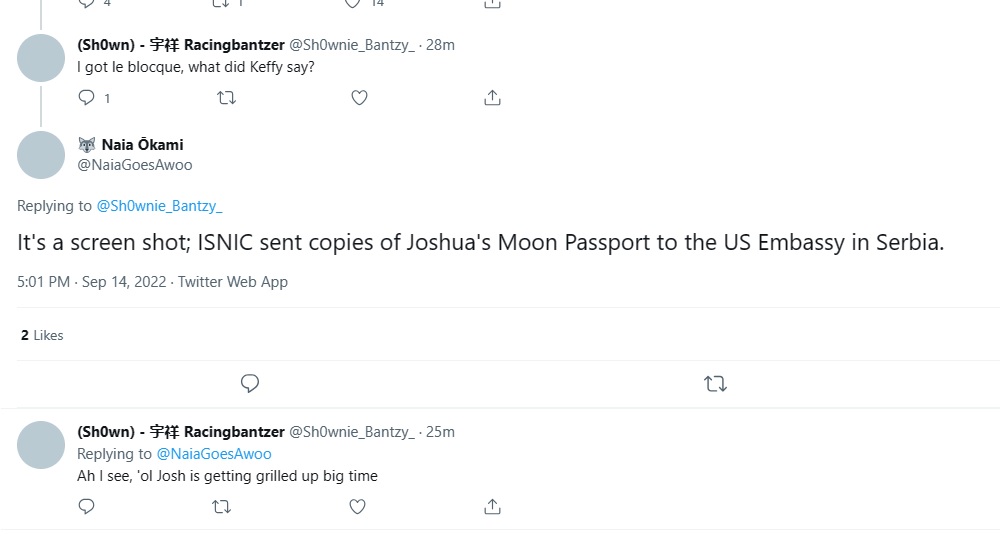Retweet the 'grilled up big time' tweet
The image size is (1000, 536).
pos(222,506)
